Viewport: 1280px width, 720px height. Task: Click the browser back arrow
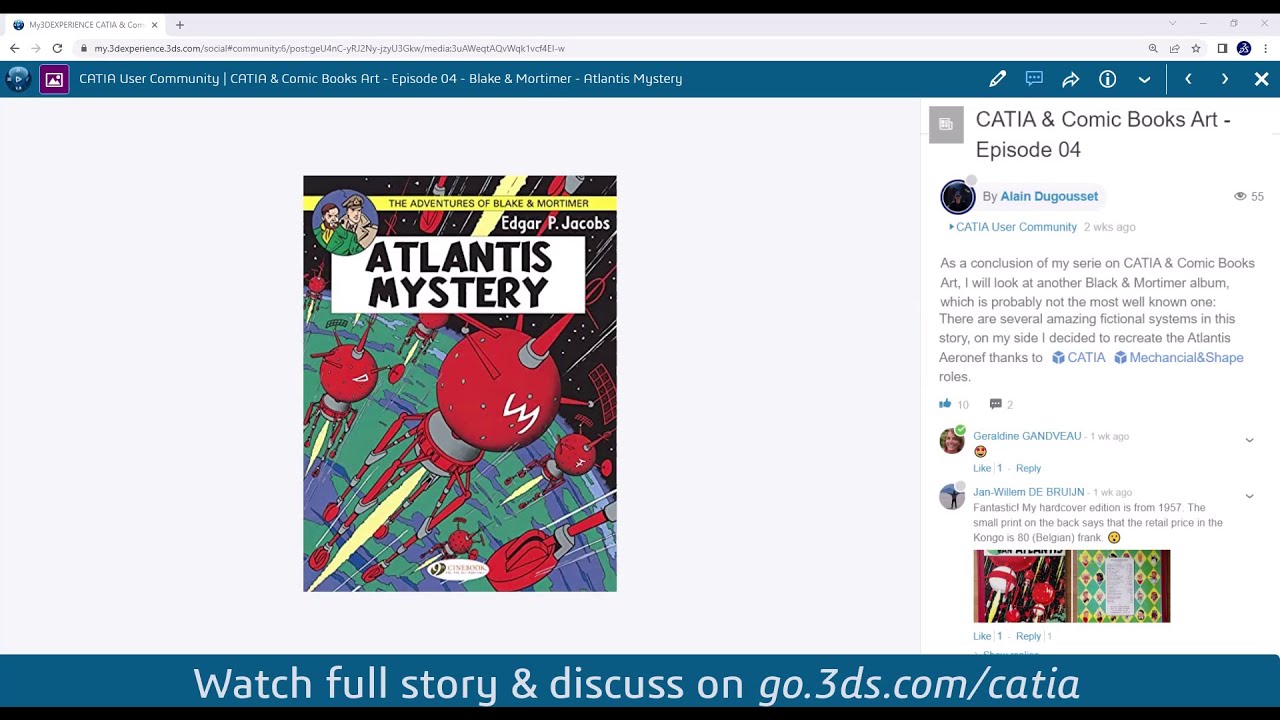(x=14, y=48)
